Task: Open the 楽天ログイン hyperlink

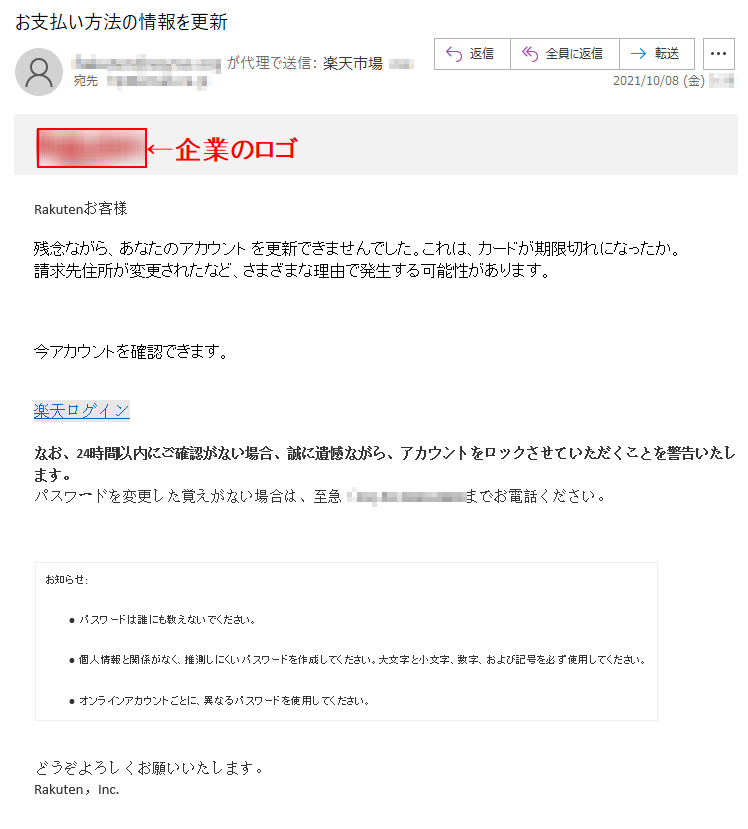Action: (81, 410)
